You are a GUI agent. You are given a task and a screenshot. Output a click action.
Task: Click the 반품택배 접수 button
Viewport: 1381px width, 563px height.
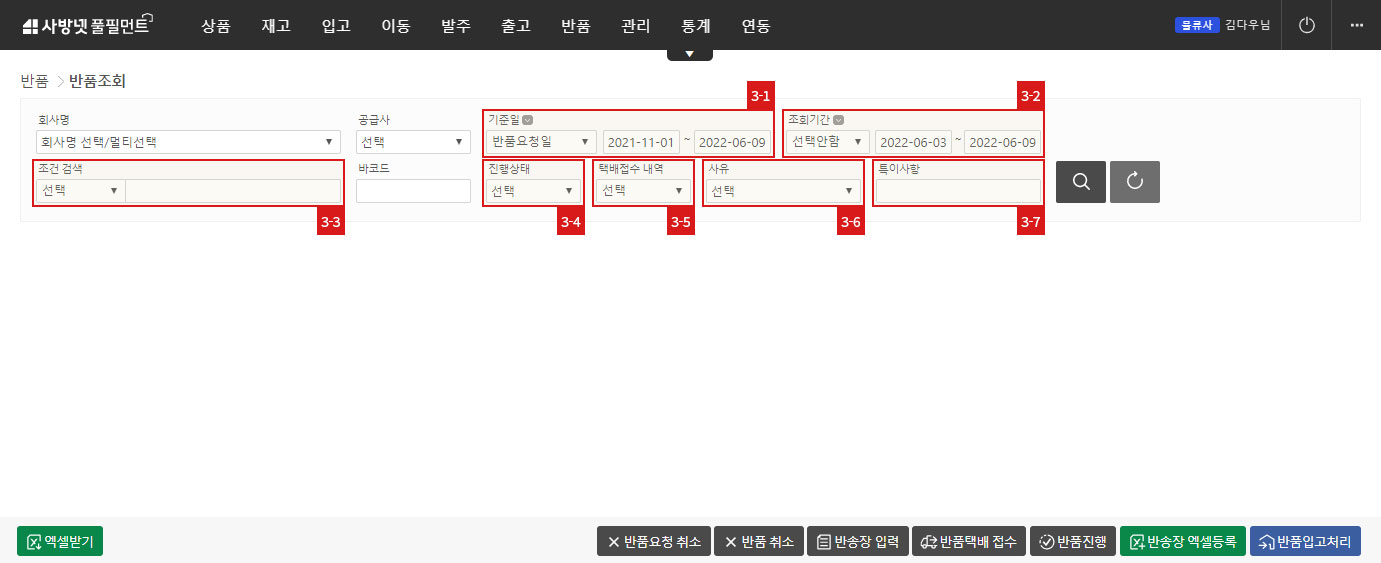[968, 542]
